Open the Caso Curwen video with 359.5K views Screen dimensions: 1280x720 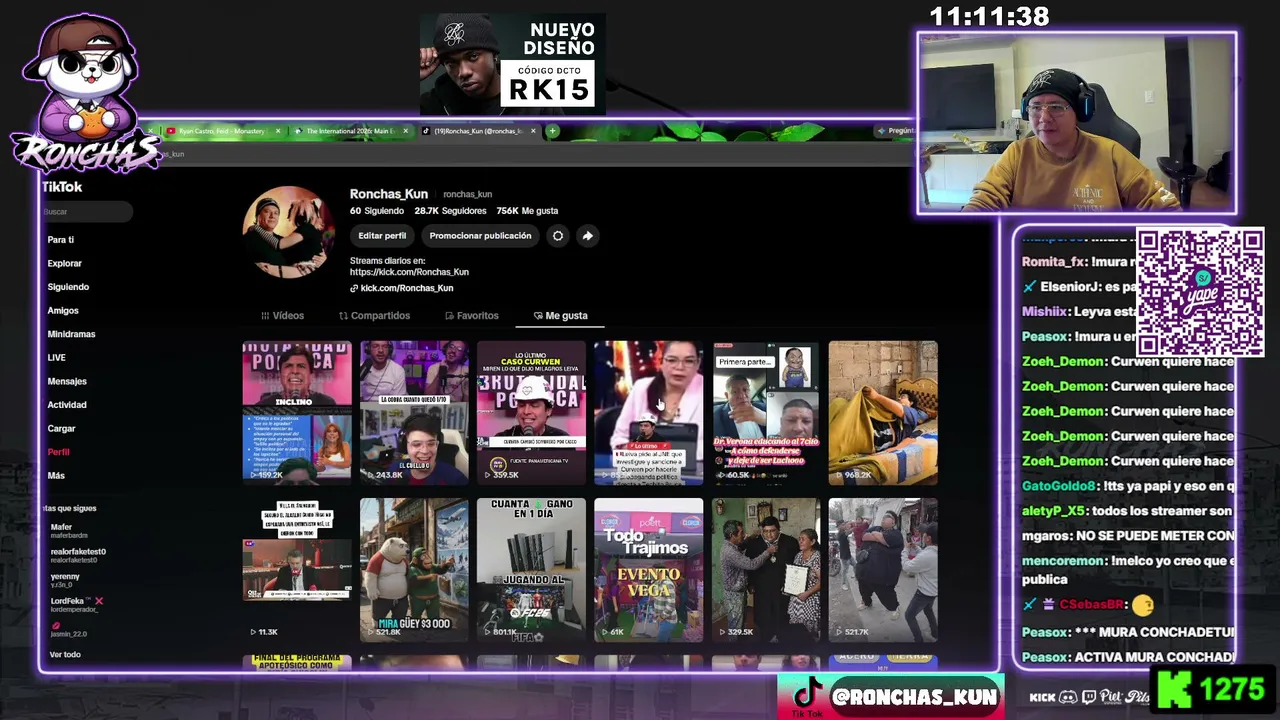point(531,413)
